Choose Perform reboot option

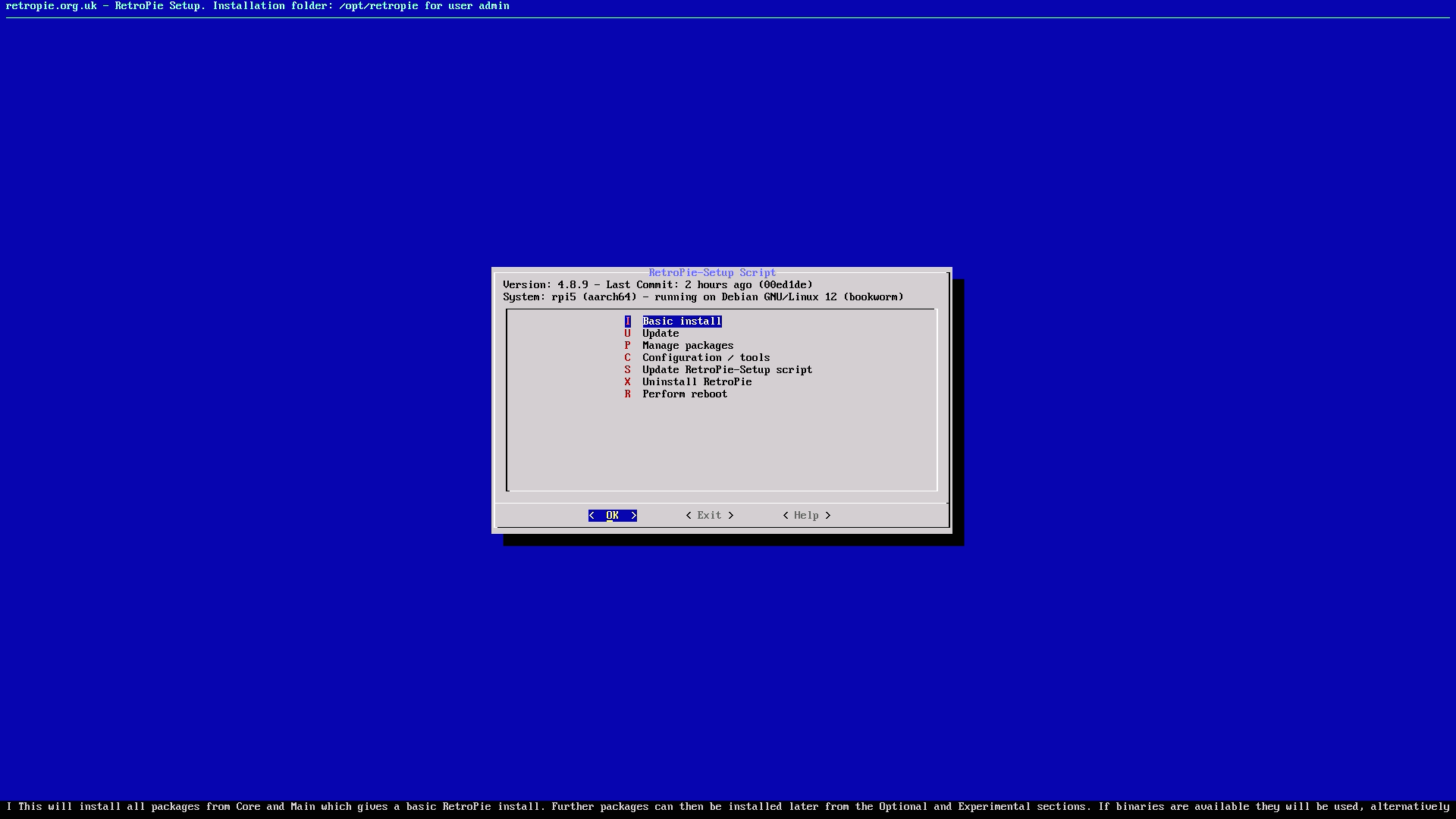(x=684, y=394)
